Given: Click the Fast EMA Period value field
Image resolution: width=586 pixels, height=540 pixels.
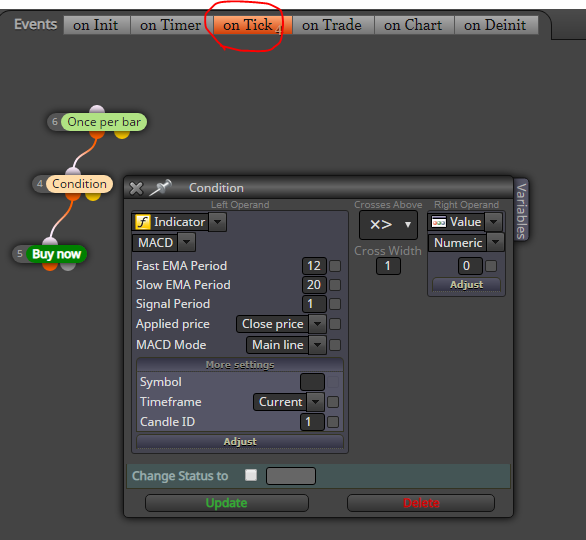Looking at the screenshot, I should coord(314,266).
